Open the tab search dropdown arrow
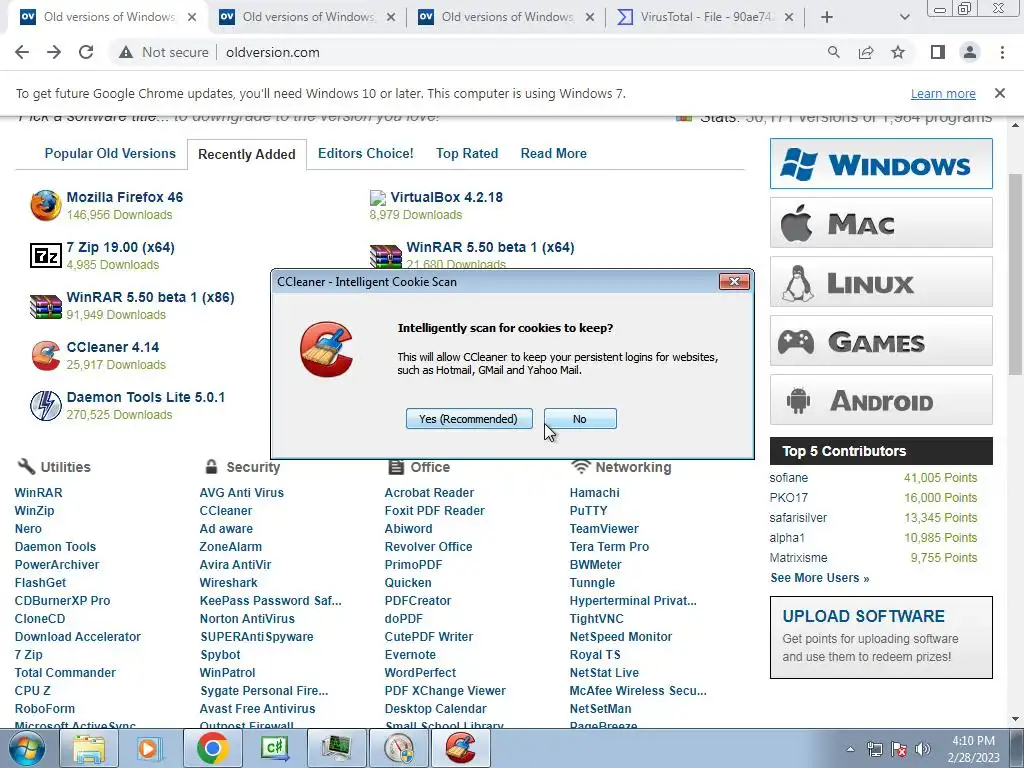The image size is (1024, 768). (904, 17)
